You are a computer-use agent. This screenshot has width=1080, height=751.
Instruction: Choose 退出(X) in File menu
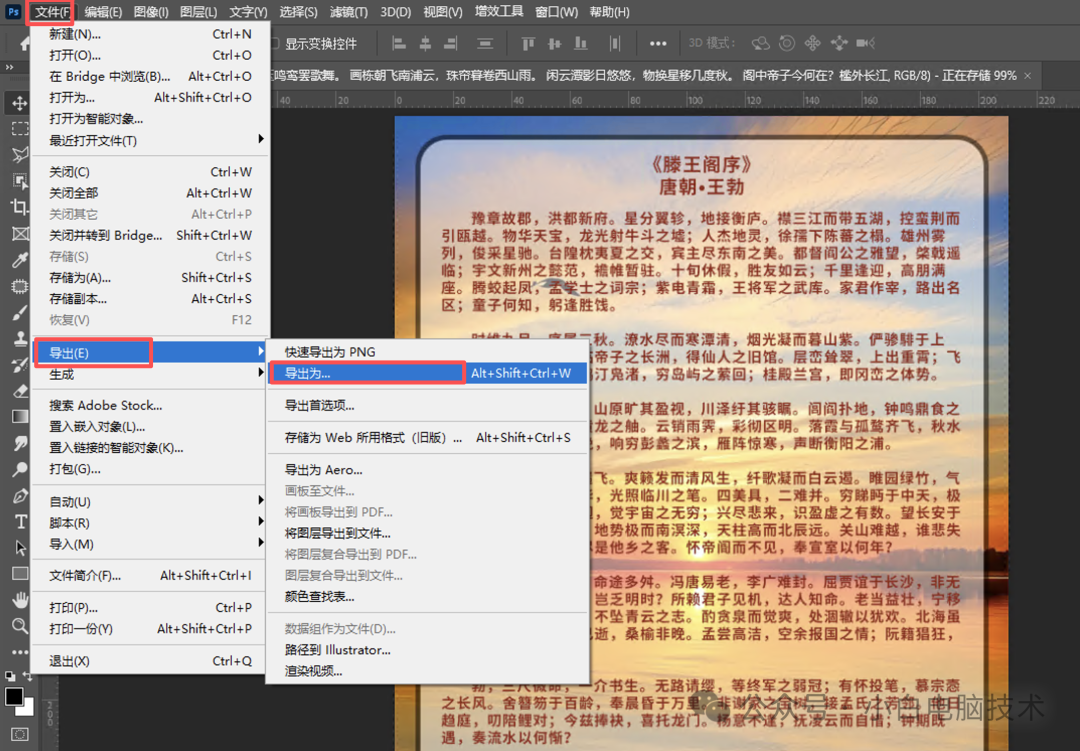(x=149, y=661)
